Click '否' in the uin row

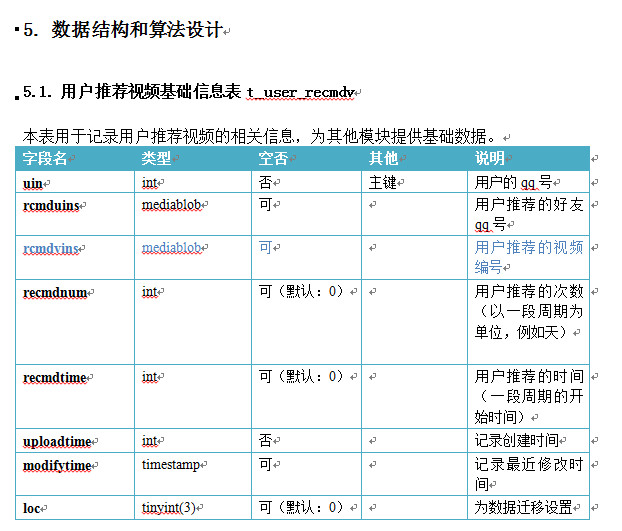tap(265, 182)
